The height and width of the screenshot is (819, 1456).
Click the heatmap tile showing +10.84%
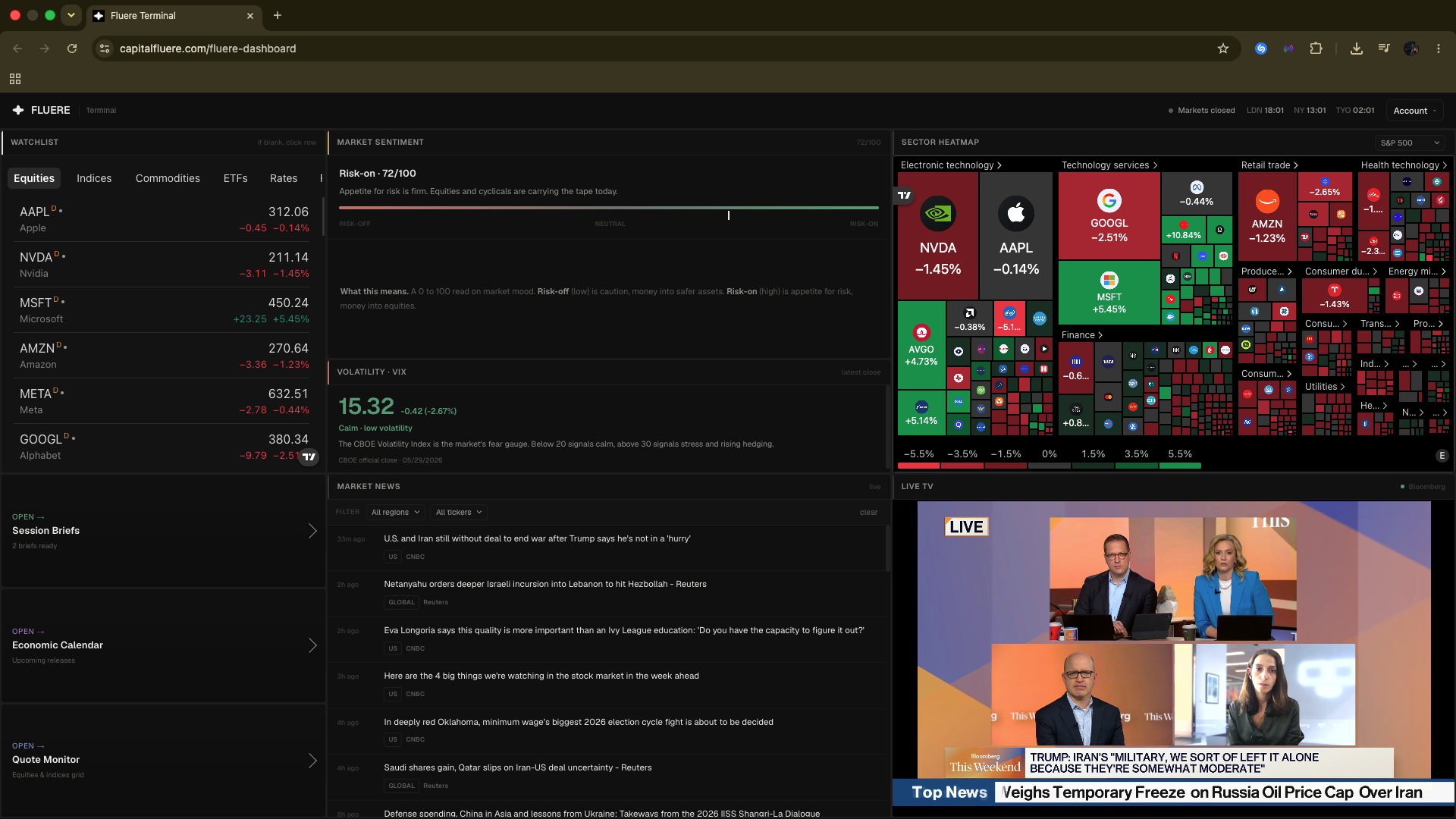coord(1184,230)
